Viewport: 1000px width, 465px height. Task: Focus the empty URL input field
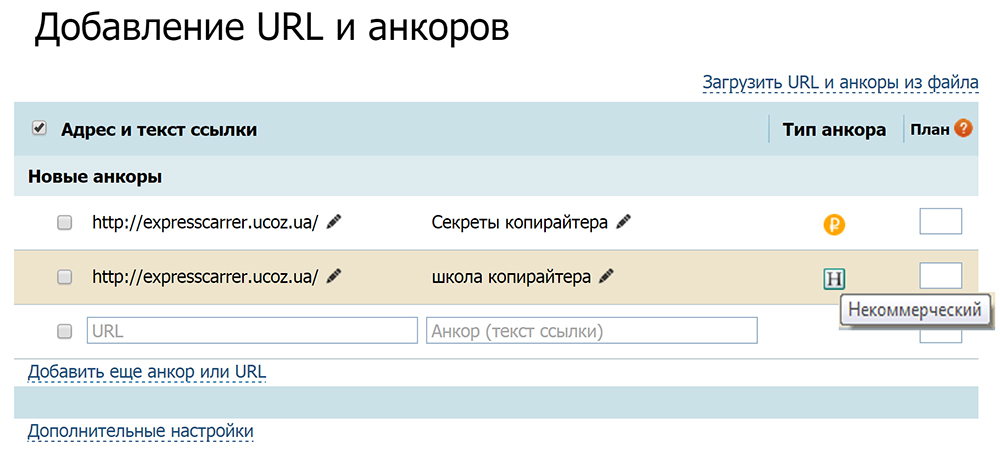(252, 331)
